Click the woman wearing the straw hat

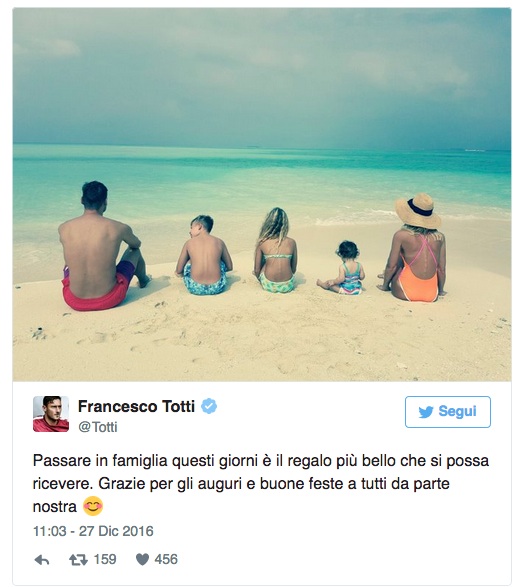coord(414,248)
